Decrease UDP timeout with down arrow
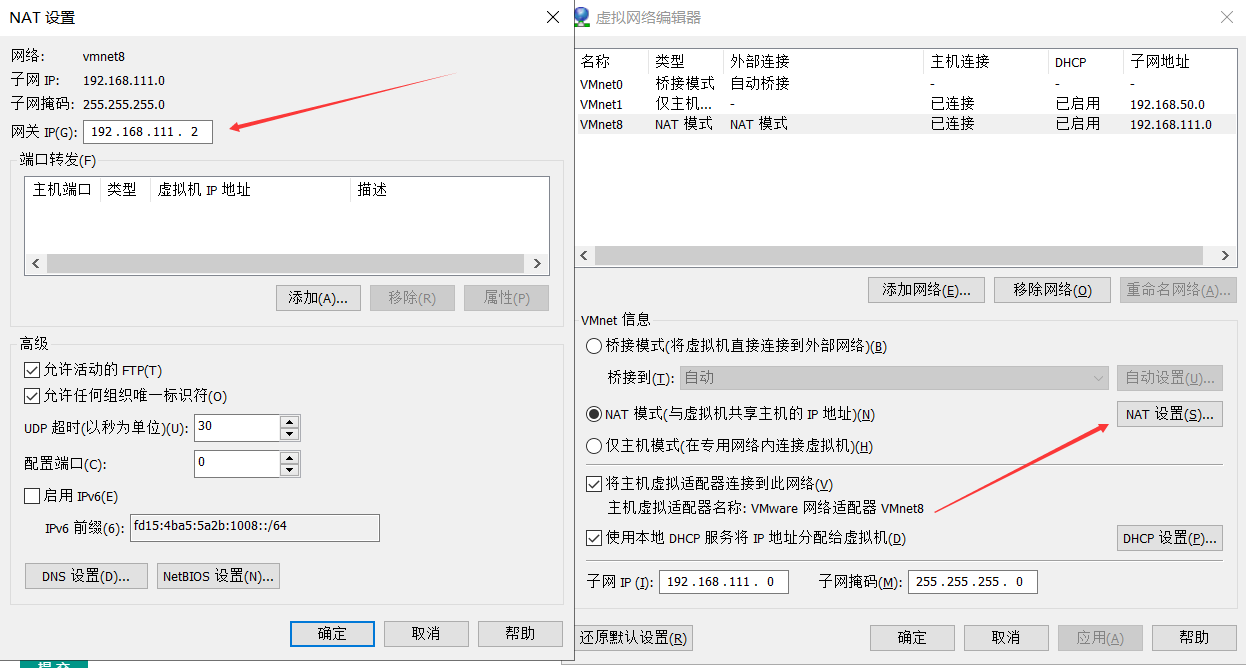 point(290,435)
